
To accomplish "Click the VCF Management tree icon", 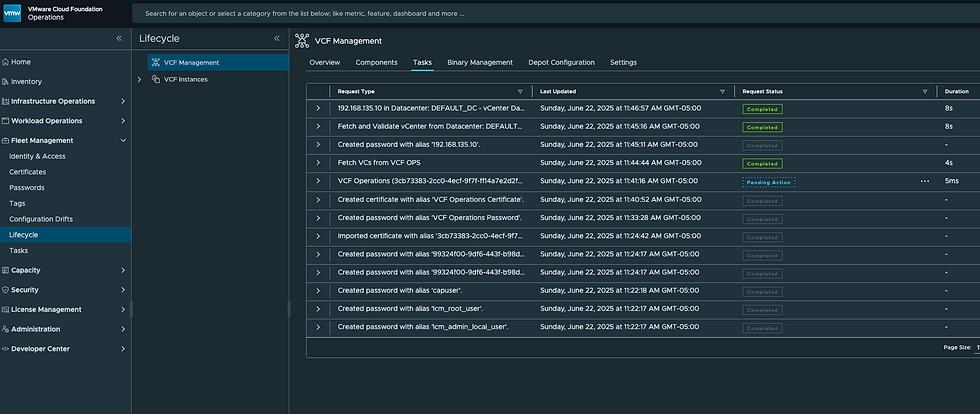I will tap(156, 63).
